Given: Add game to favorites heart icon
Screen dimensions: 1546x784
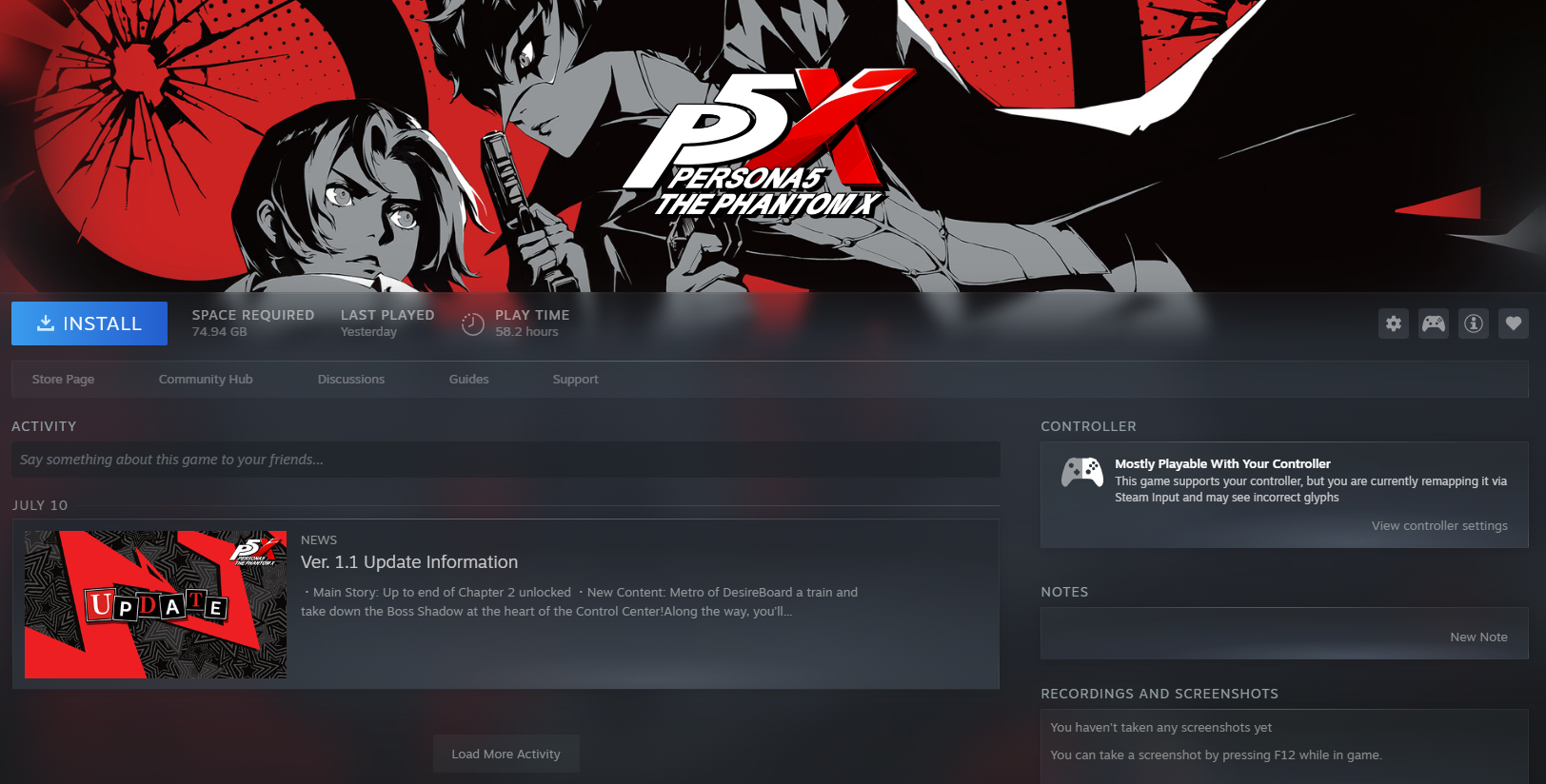Looking at the screenshot, I should click(1514, 323).
